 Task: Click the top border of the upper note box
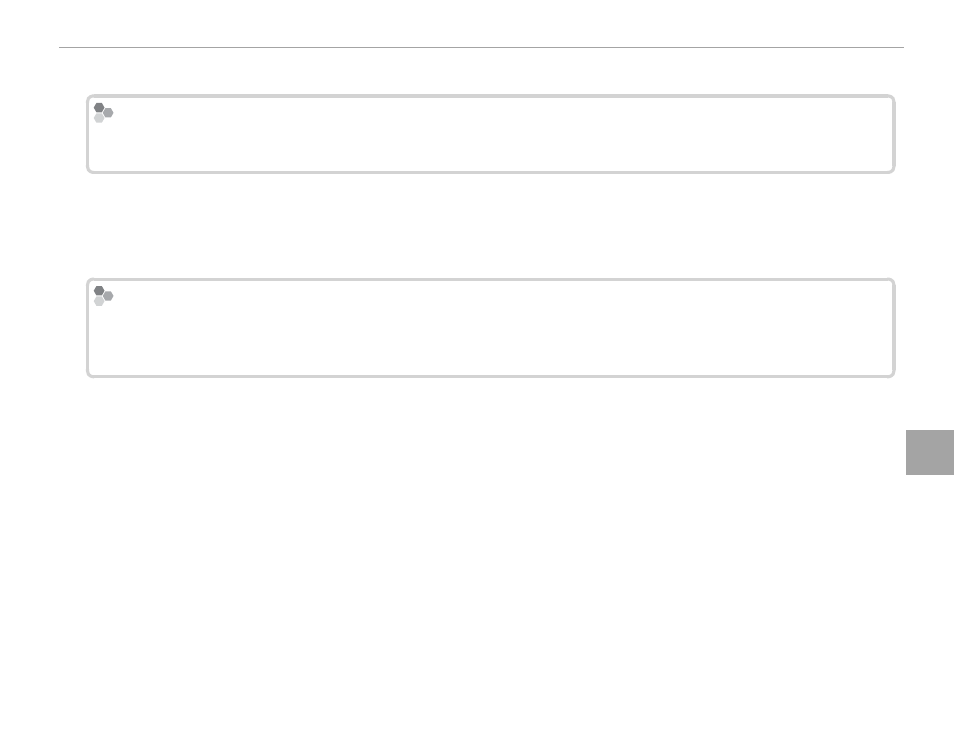coord(490,96)
